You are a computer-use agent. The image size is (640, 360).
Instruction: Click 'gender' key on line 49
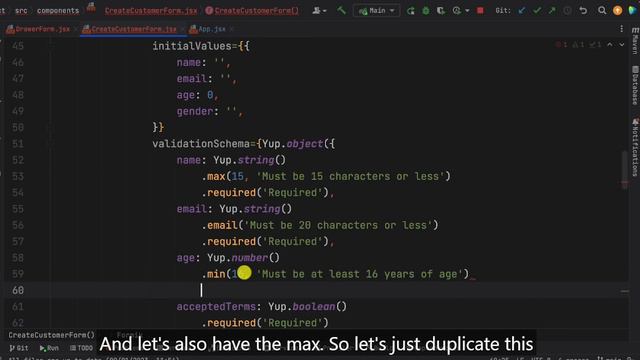(x=195, y=111)
